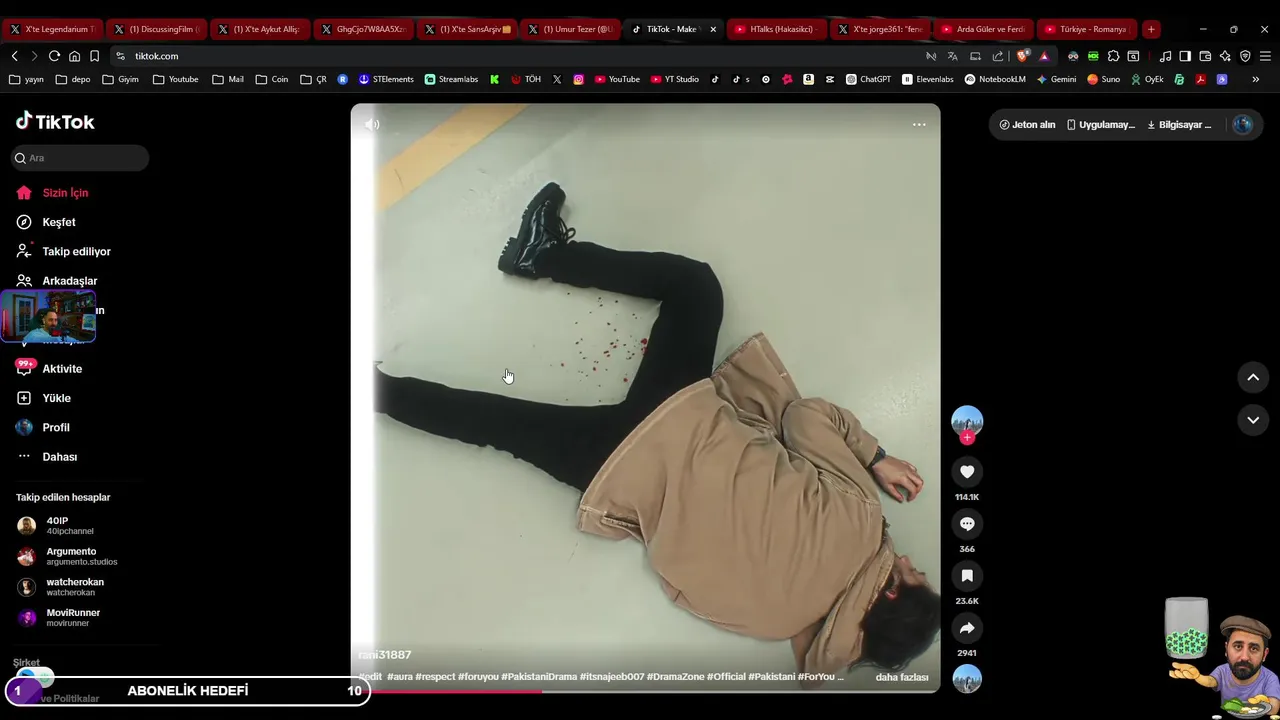Go back with the browser back arrow

click(x=14, y=56)
